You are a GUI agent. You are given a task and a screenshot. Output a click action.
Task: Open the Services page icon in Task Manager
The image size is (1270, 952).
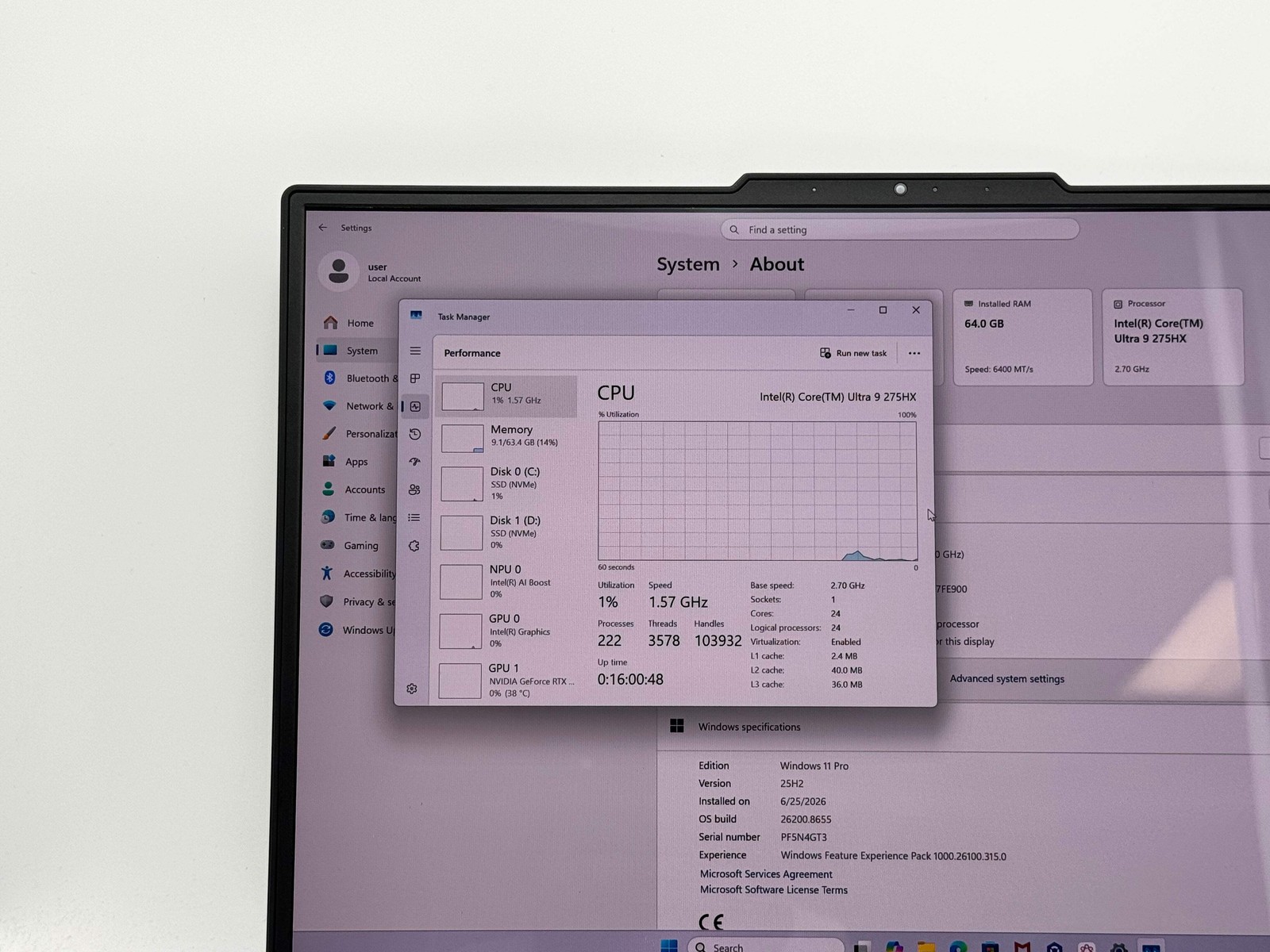click(414, 546)
